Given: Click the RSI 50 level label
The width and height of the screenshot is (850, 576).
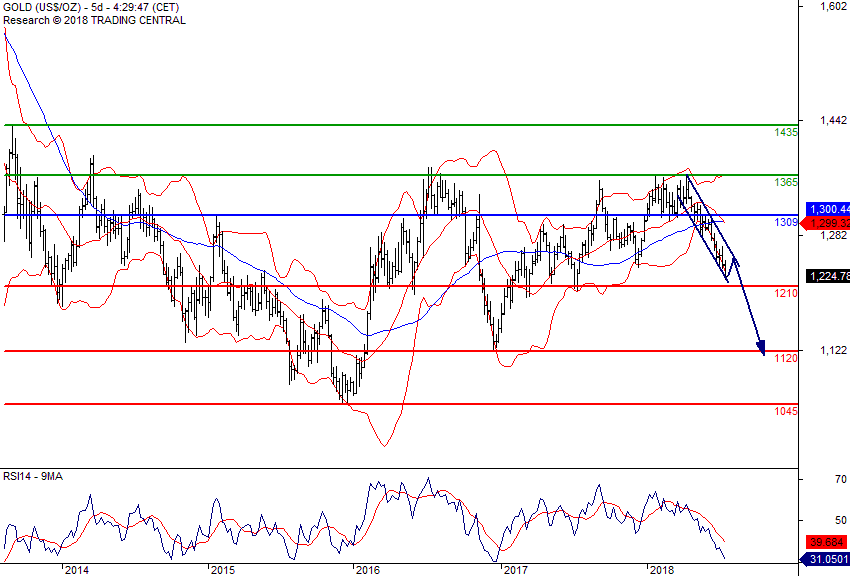Looking at the screenshot, I should point(840,520).
